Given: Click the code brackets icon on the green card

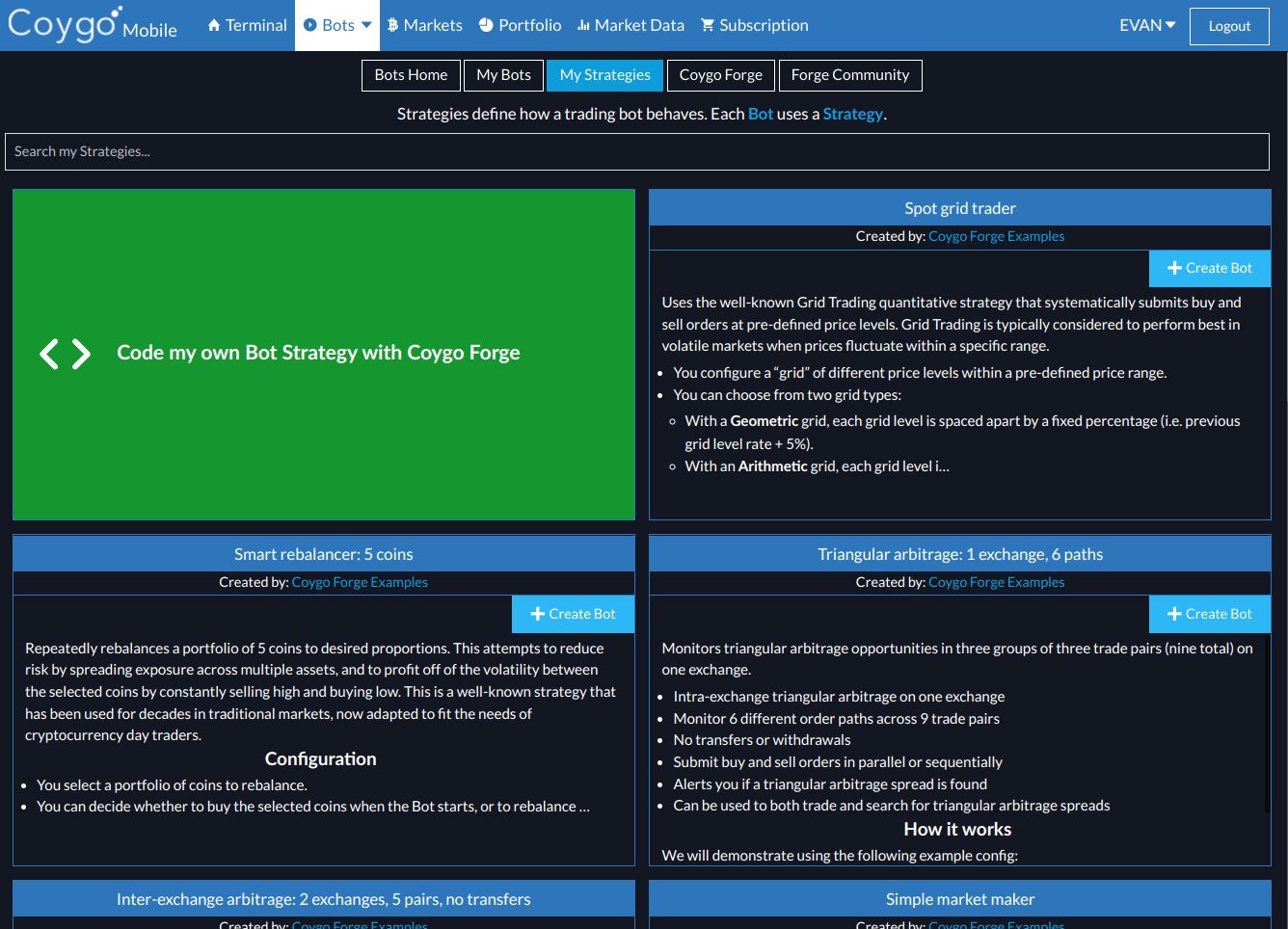Looking at the screenshot, I should (x=65, y=354).
